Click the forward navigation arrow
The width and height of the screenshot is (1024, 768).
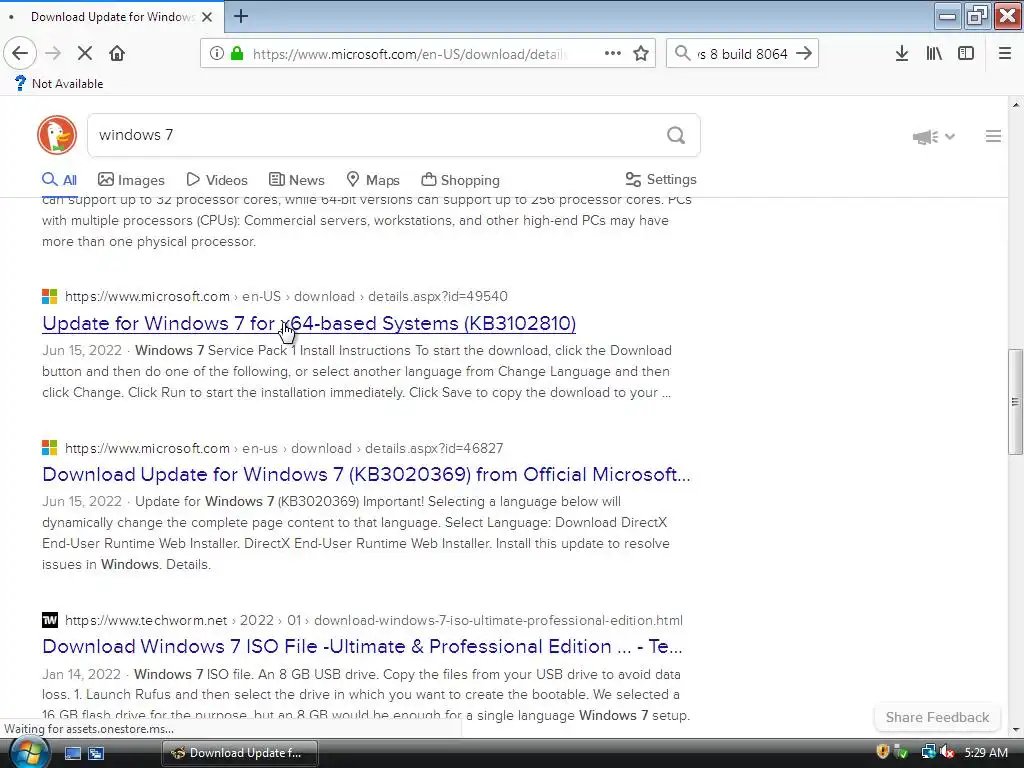click(x=53, y=53)
